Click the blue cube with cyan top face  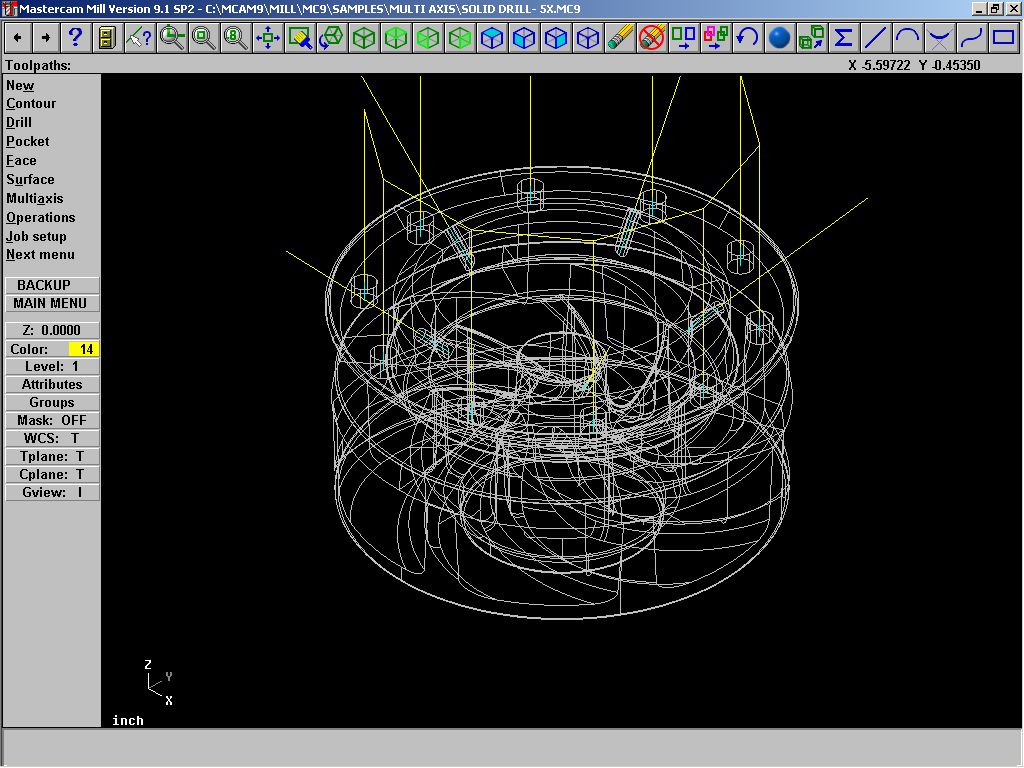[492, 37]
